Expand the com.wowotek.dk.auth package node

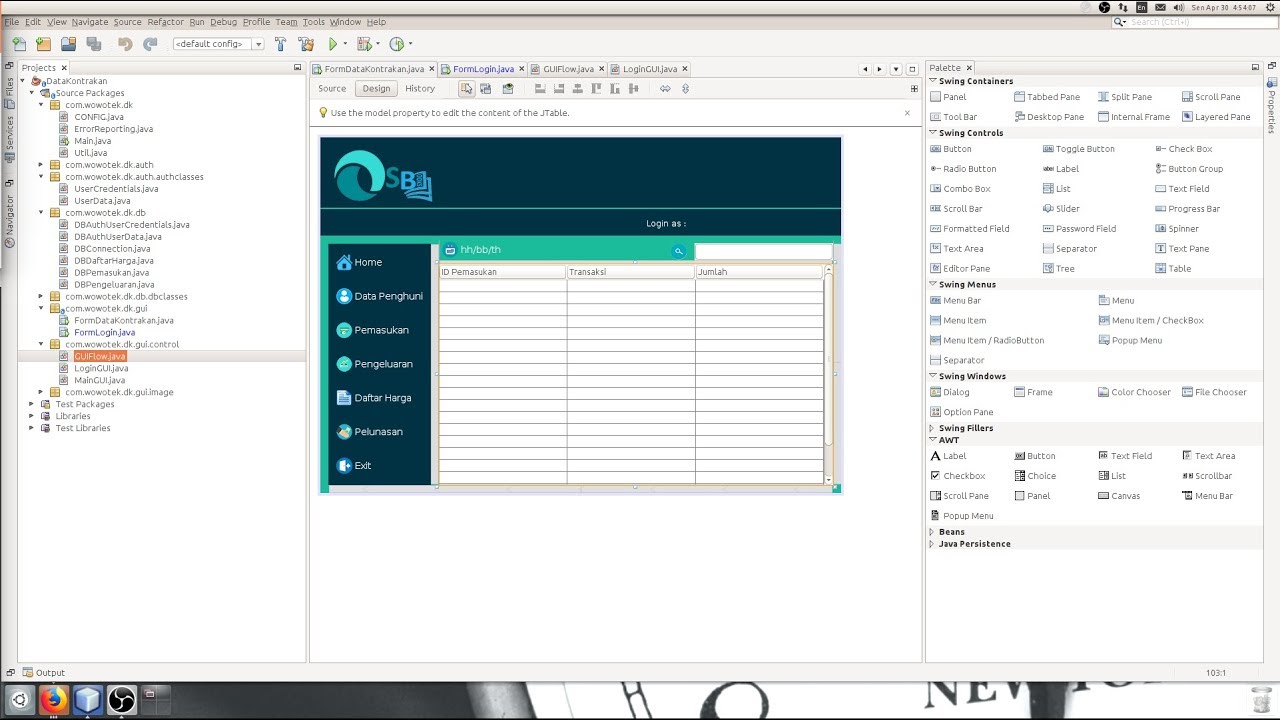[42, 165]
